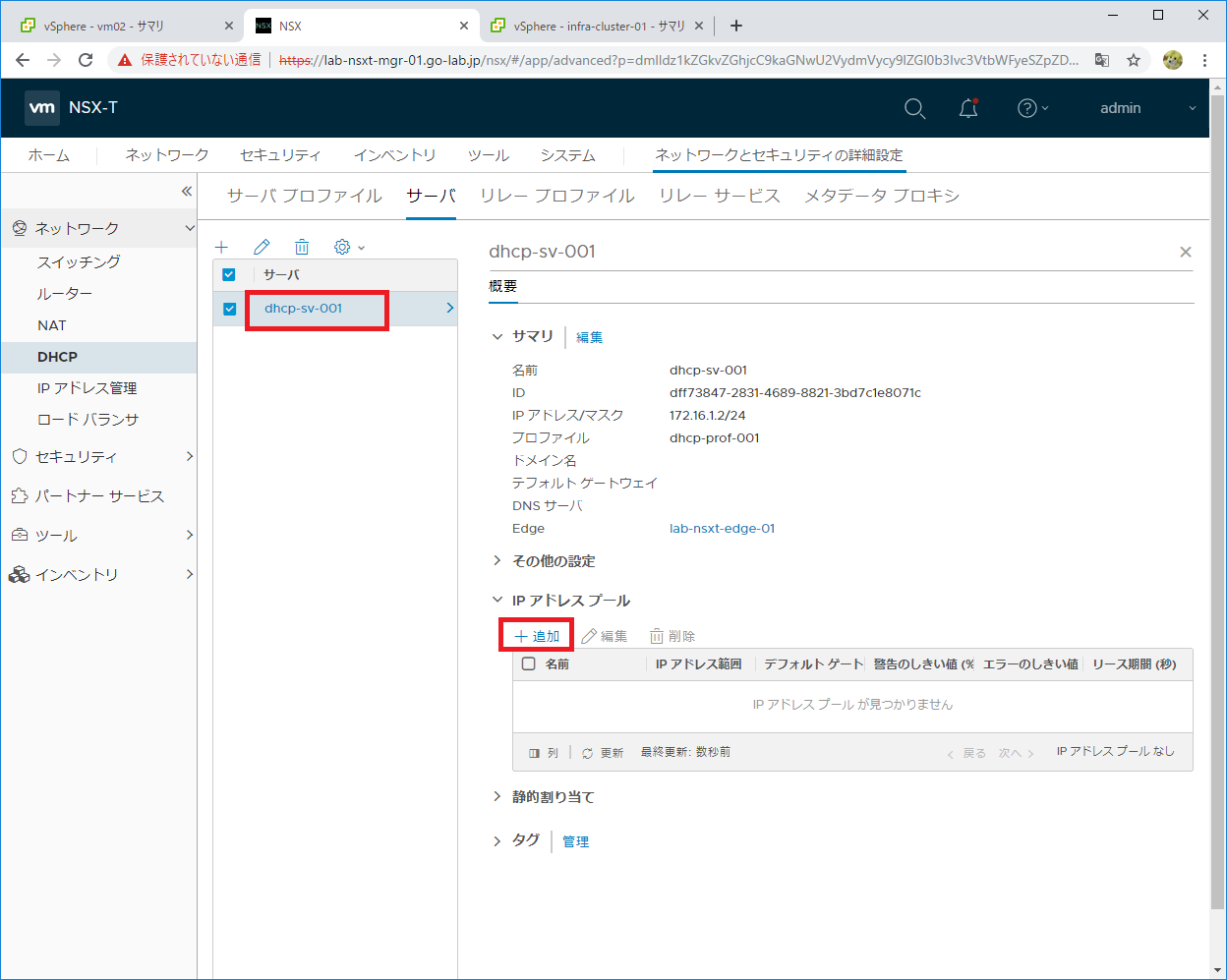Screen dimensions: 1227x980
Task: Click the disabled edit pool button
Action: point(605,636)
